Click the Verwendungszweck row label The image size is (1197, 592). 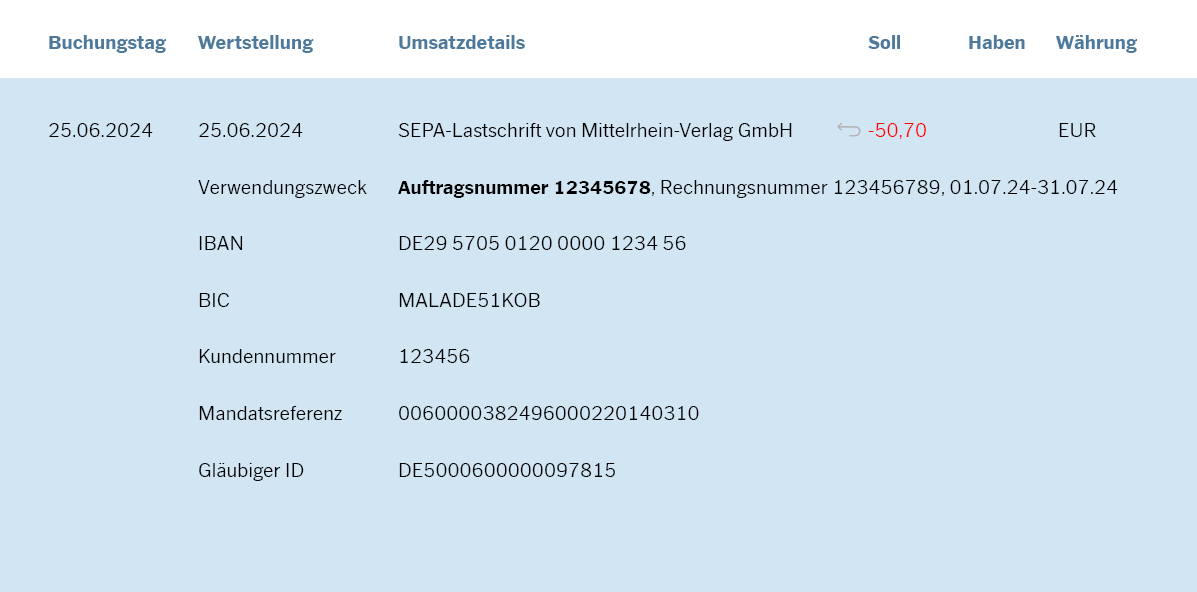pyautogui.click(x=282, y=188)
